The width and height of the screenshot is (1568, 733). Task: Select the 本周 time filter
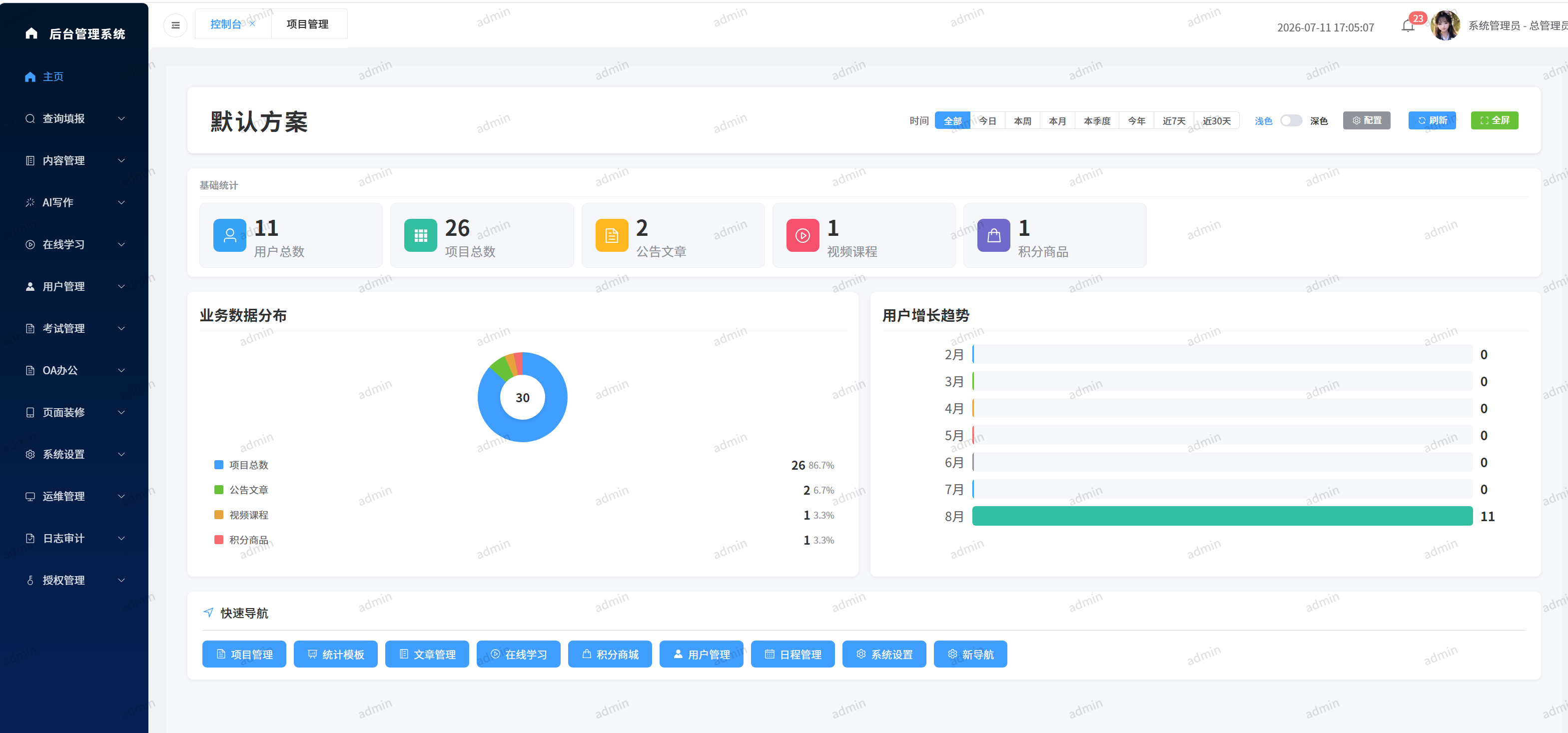click(1022, 120)
